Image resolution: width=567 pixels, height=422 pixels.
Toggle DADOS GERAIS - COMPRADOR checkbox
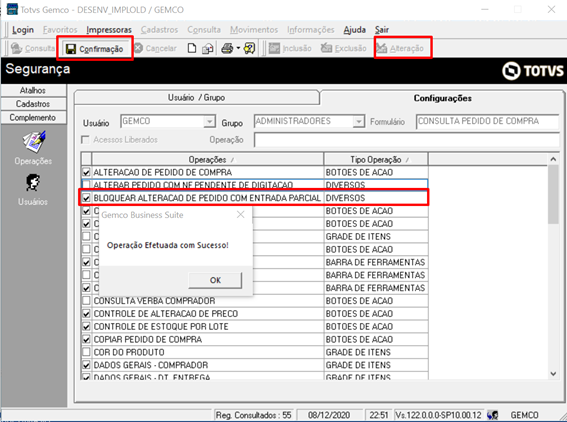tap(86, 365)
